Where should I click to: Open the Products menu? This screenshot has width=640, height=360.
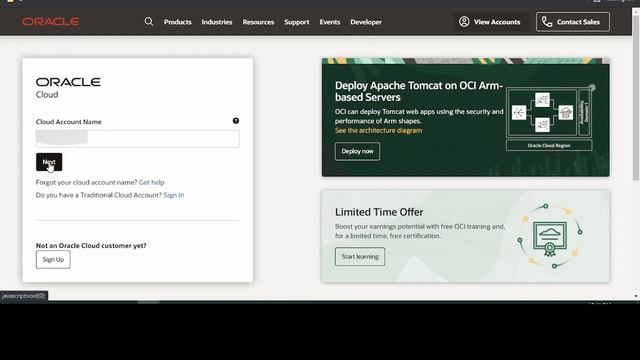click(178, 22)
